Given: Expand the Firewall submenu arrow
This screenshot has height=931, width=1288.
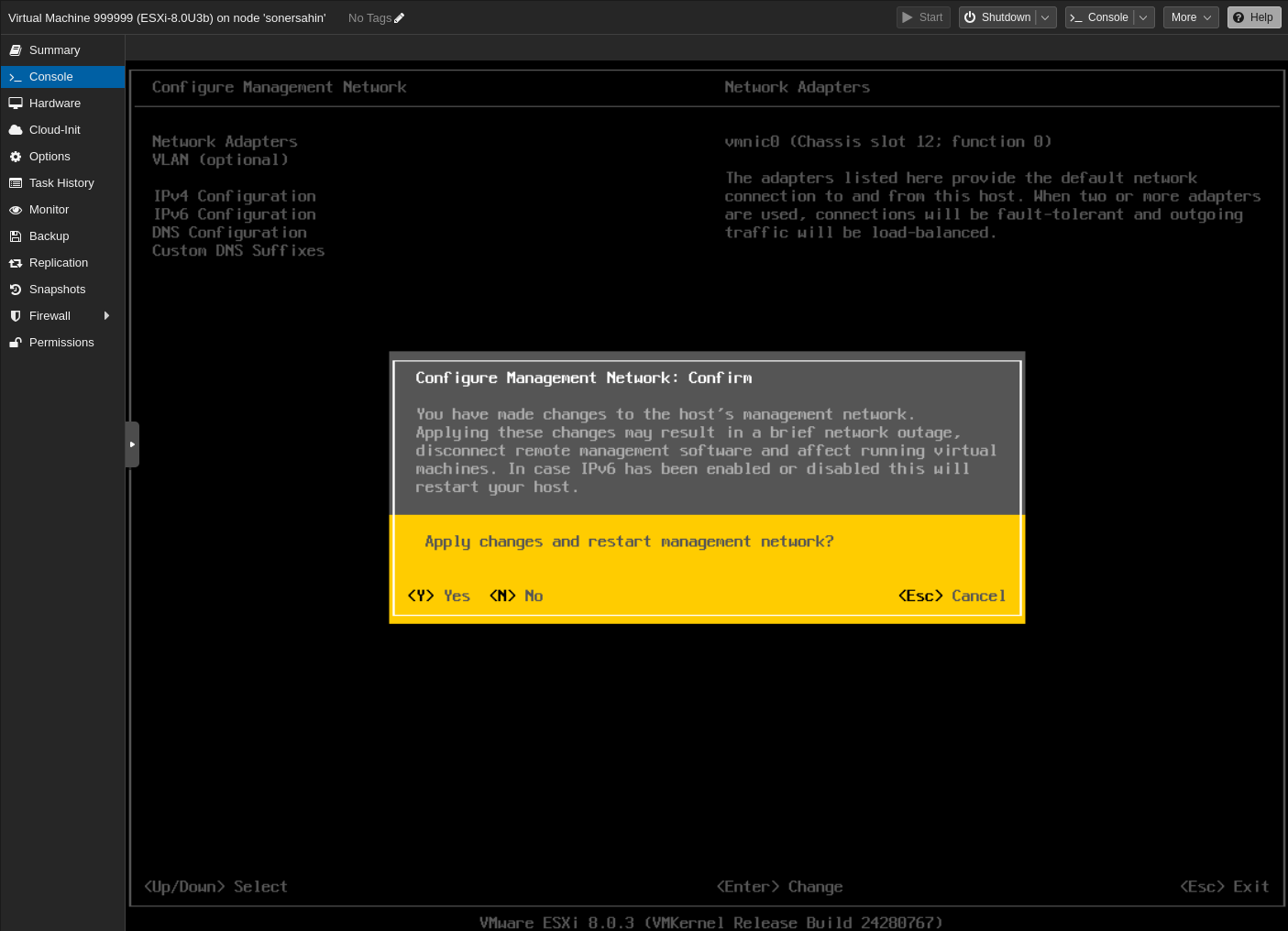Looking at the screenshot, I should (106, 315).
